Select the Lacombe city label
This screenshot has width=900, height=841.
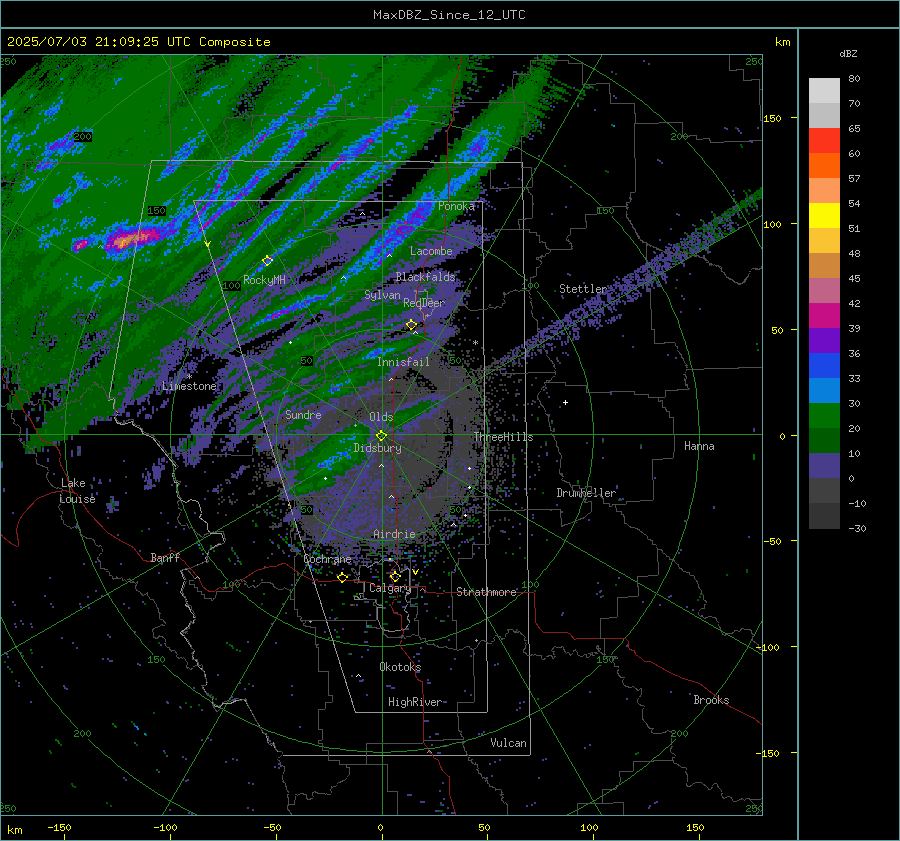click(431, 251)
